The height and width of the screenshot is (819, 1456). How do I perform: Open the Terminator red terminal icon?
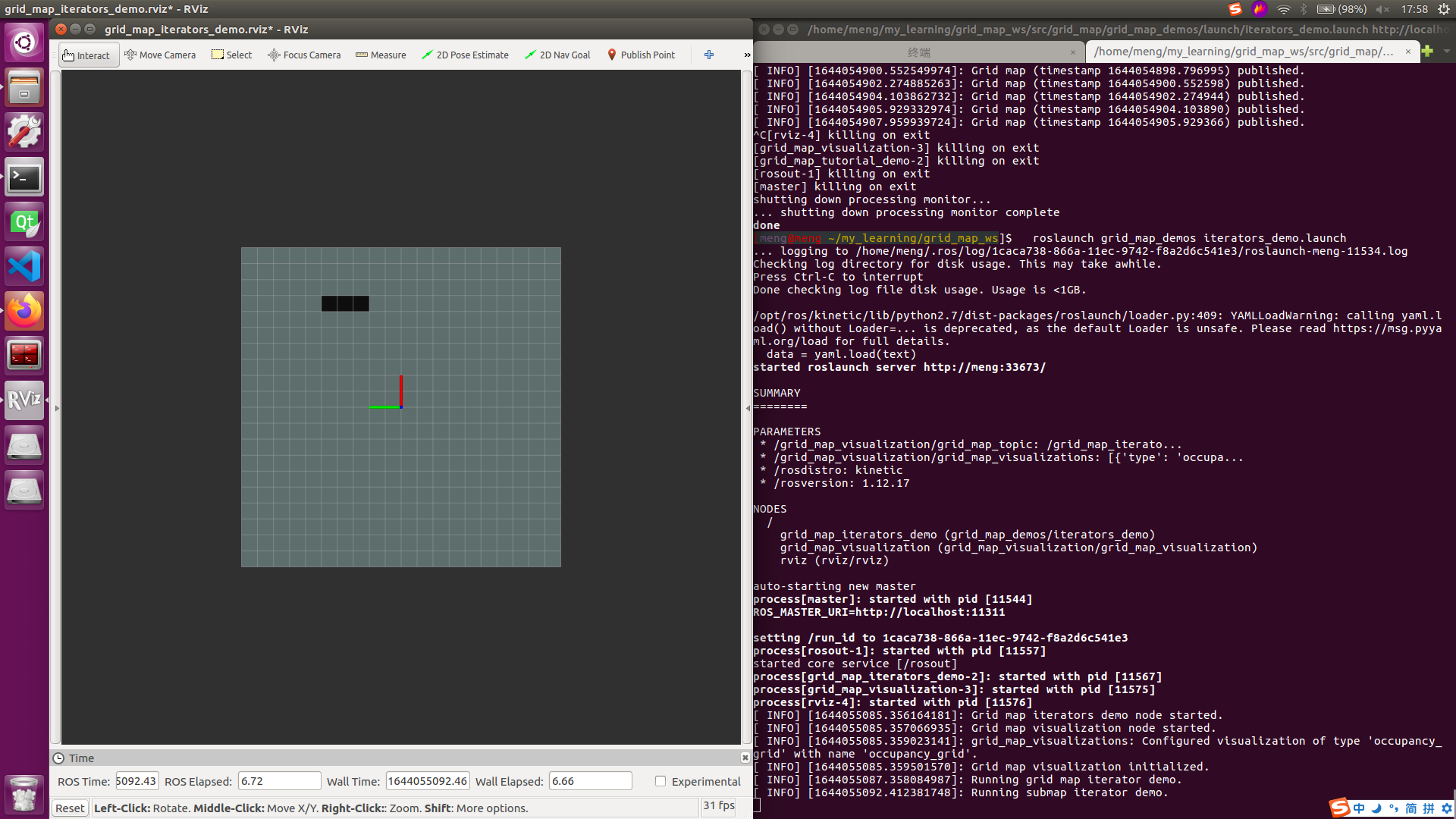click(x=24, y=356)
